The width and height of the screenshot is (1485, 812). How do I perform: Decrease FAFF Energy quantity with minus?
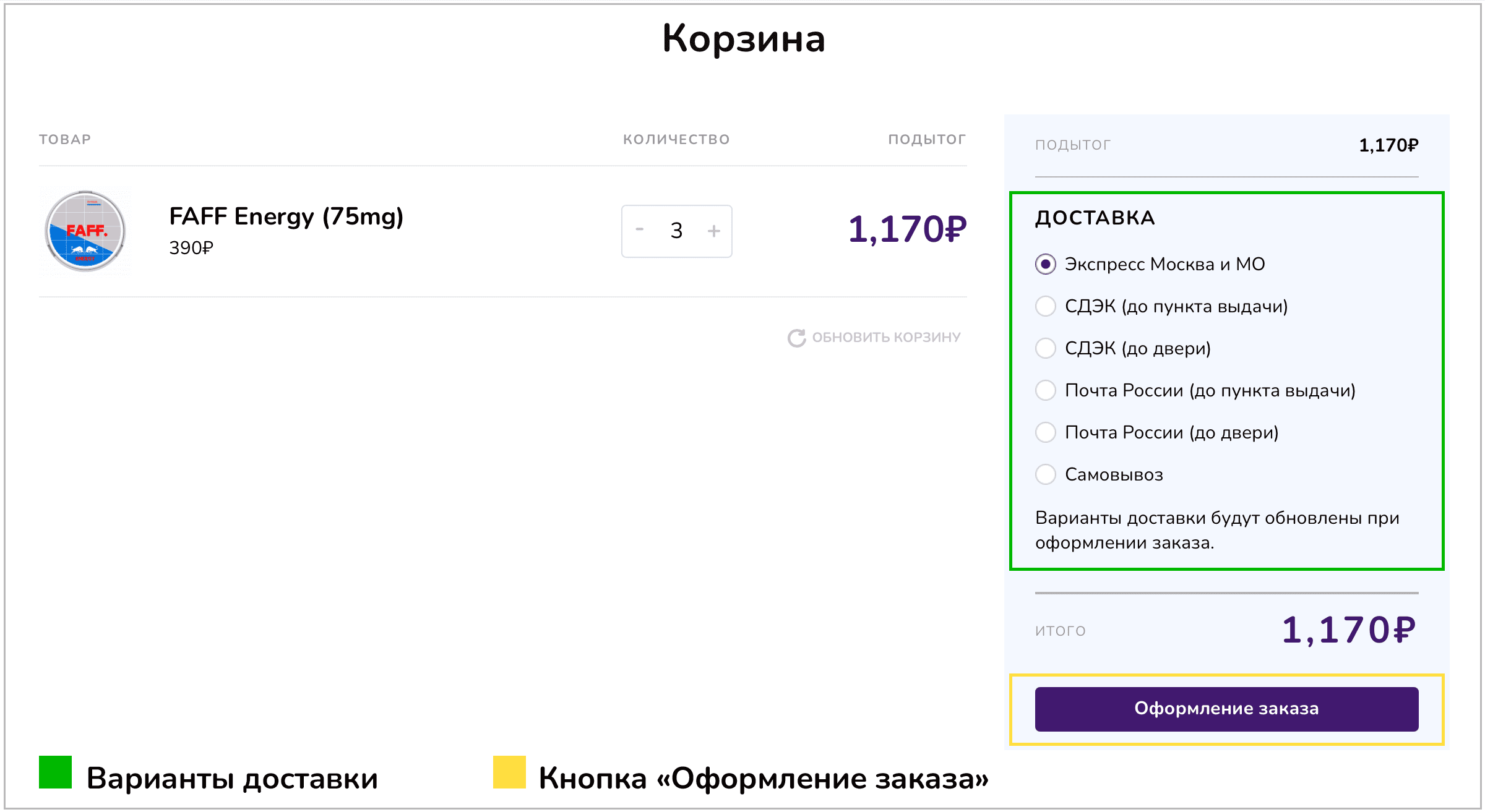click(x=640, y=230)
